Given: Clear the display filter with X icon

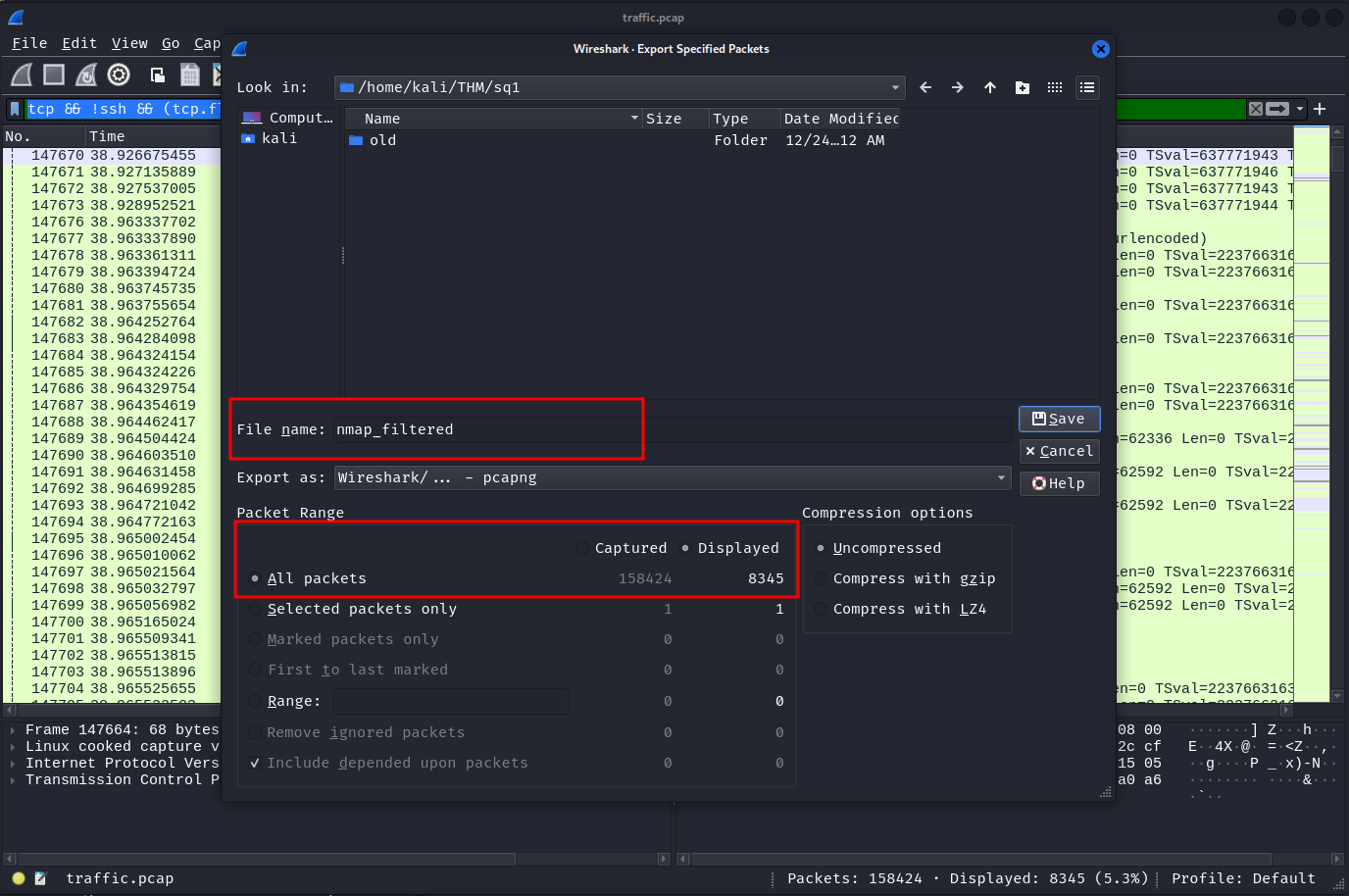Looking at the screenshot, I should (x=1255, y=109).
